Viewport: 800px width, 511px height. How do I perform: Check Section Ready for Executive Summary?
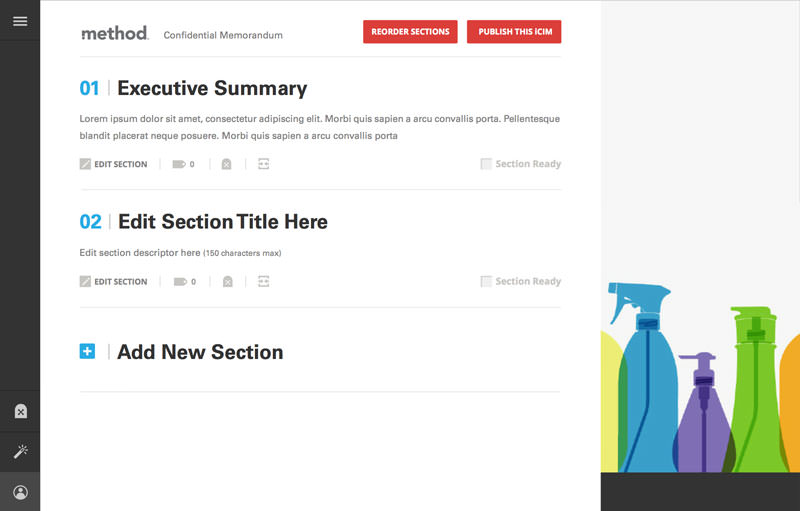[486, 164]
